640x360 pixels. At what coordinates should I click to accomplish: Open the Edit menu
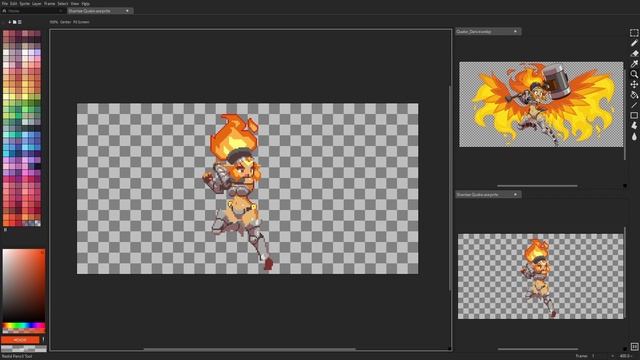tap(14, 4)
